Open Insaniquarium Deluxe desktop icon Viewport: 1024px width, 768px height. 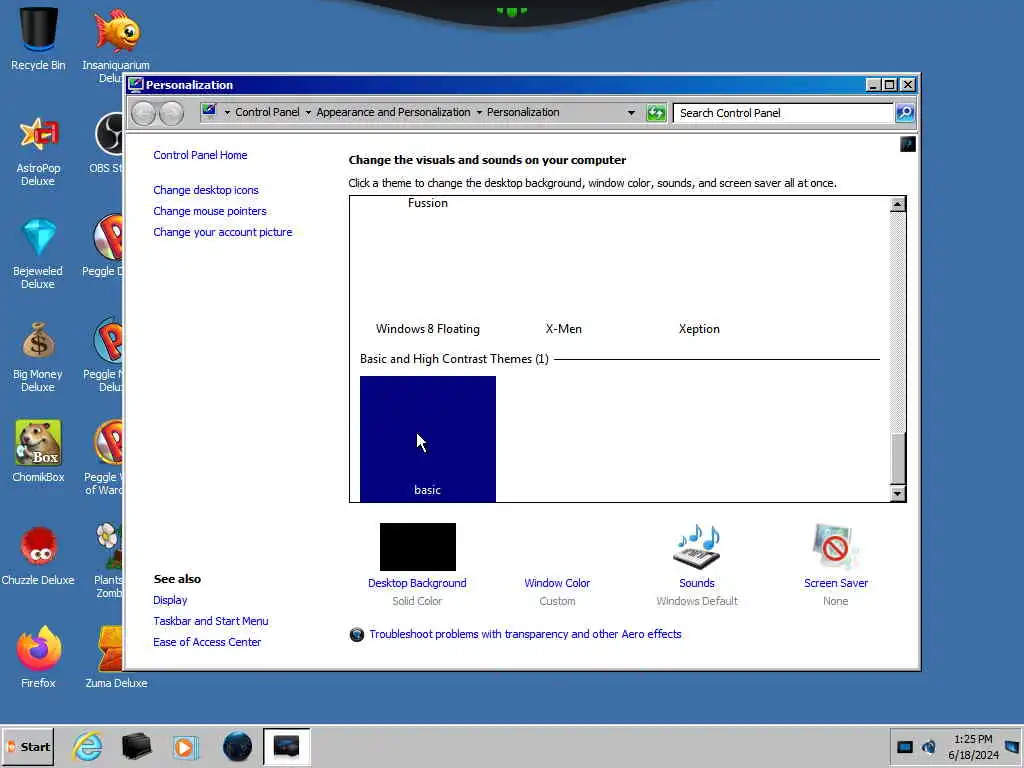click(x=116, y=44)
